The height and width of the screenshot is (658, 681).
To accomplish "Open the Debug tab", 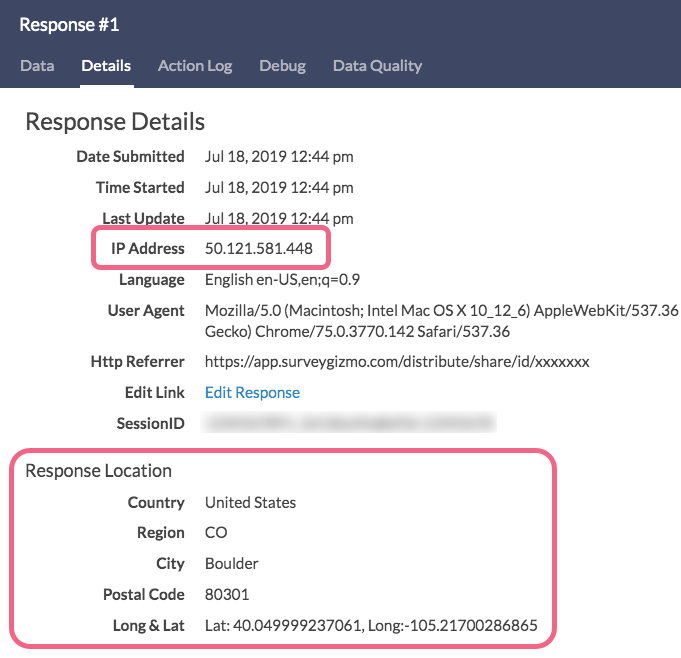I will click(x=282, y=66).
